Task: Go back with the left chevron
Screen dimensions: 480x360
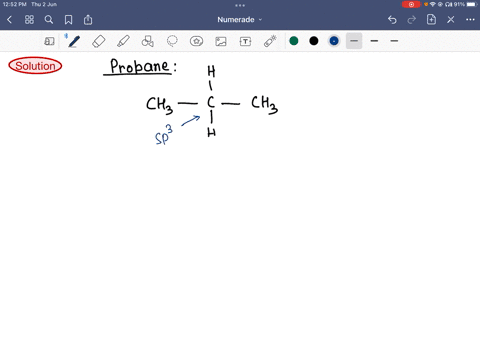Action: [x=9, y=20]
